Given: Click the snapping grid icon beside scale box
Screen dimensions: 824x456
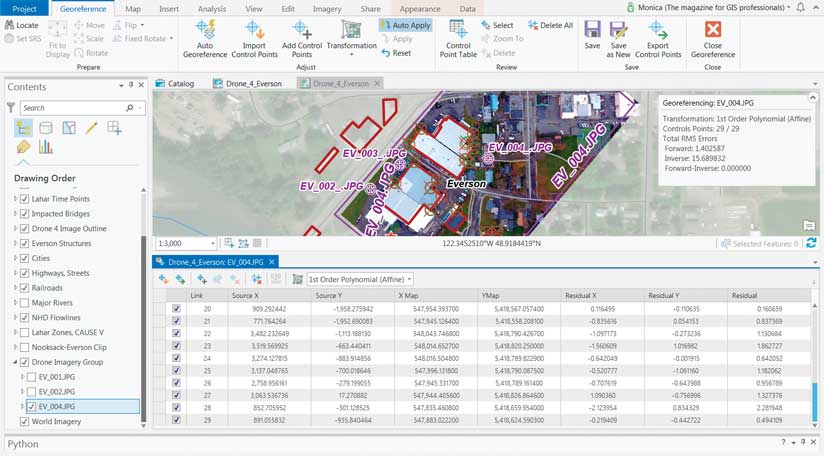Looking at the screenshot, I should pos(257,243).
